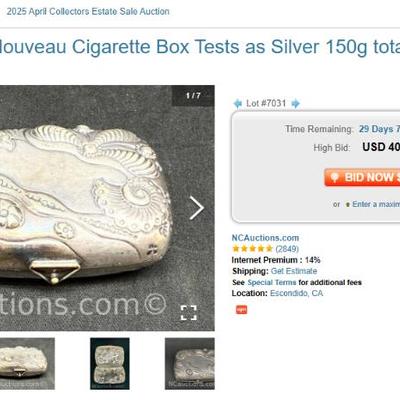Click the five-star seller rating

[252, 249]
